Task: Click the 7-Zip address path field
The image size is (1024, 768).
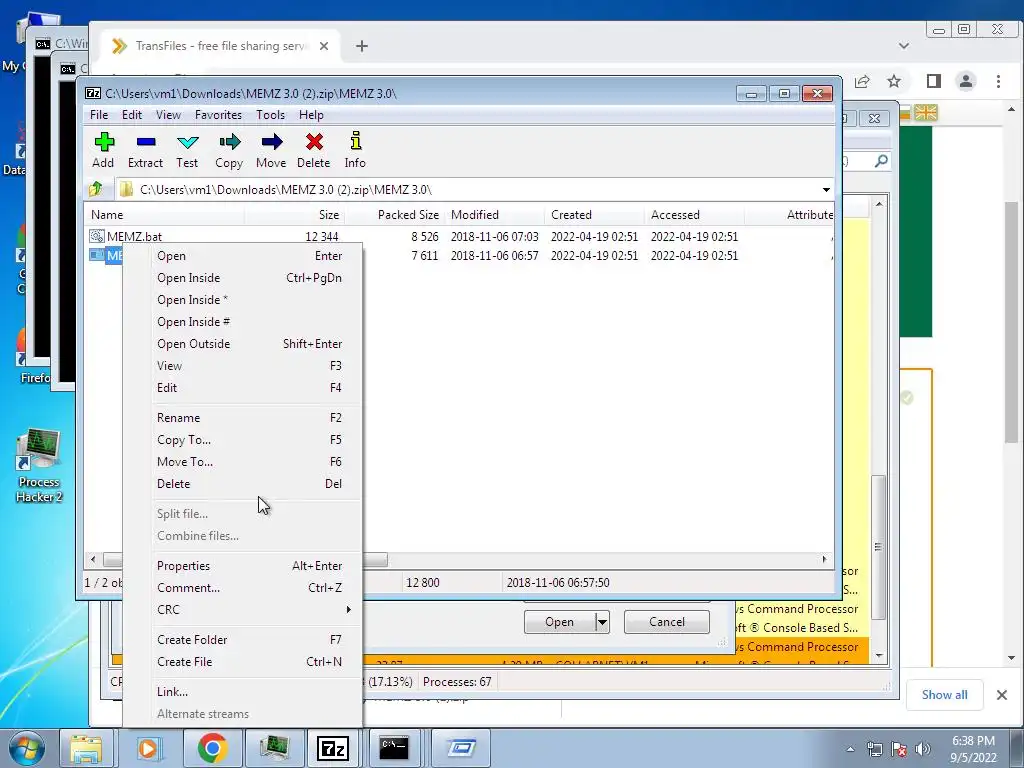Action: [x=468, y=190]
